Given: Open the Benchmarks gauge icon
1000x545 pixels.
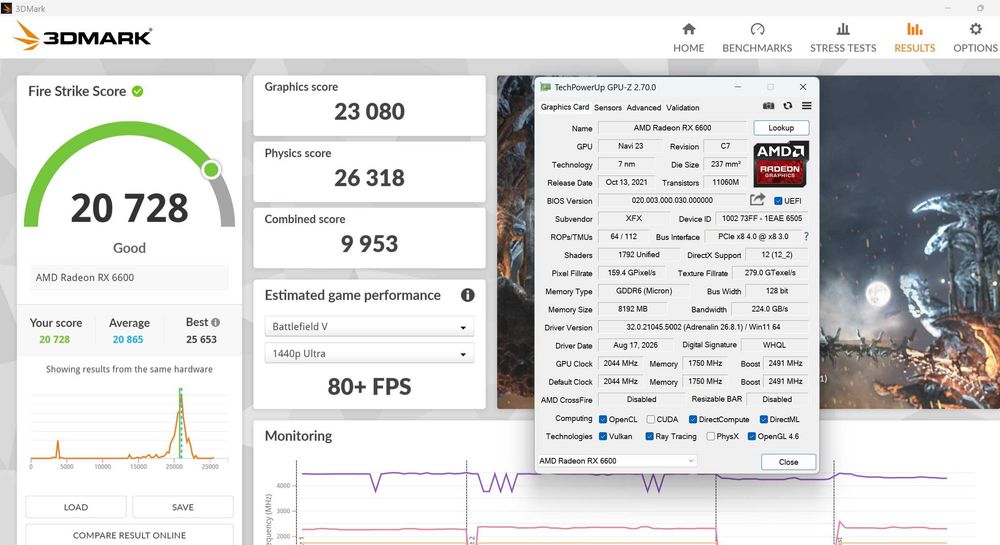Looking at the screenshot, I should (757, 29).
